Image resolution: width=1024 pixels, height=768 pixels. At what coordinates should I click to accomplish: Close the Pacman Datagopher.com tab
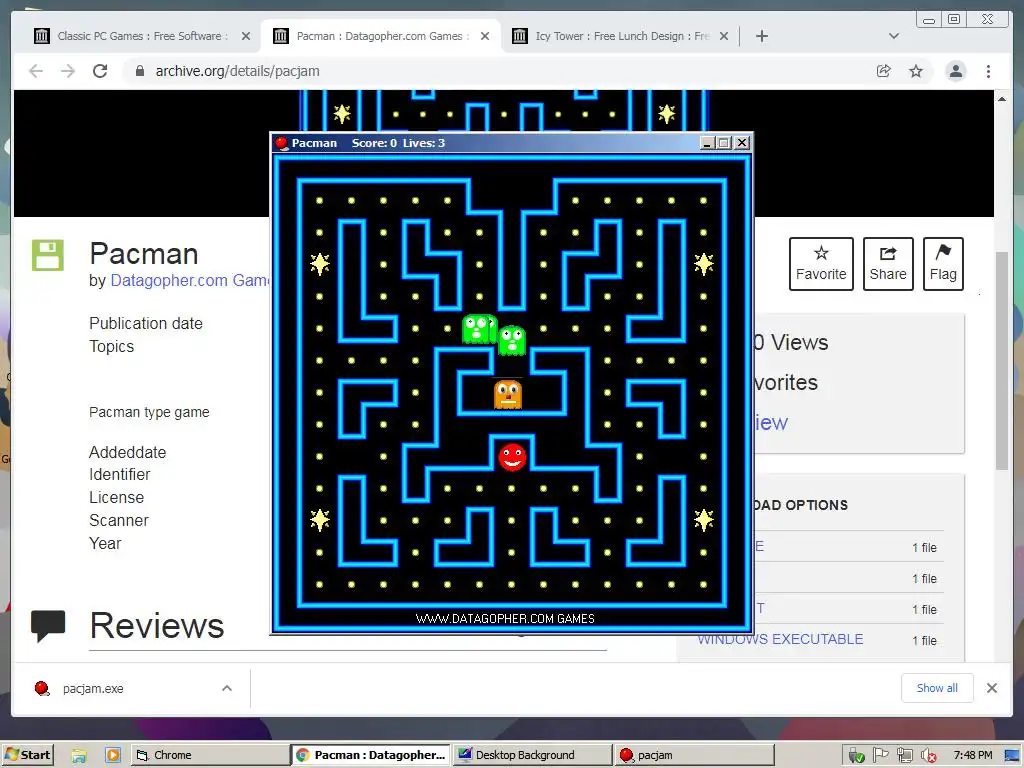(x=485, y=36)
